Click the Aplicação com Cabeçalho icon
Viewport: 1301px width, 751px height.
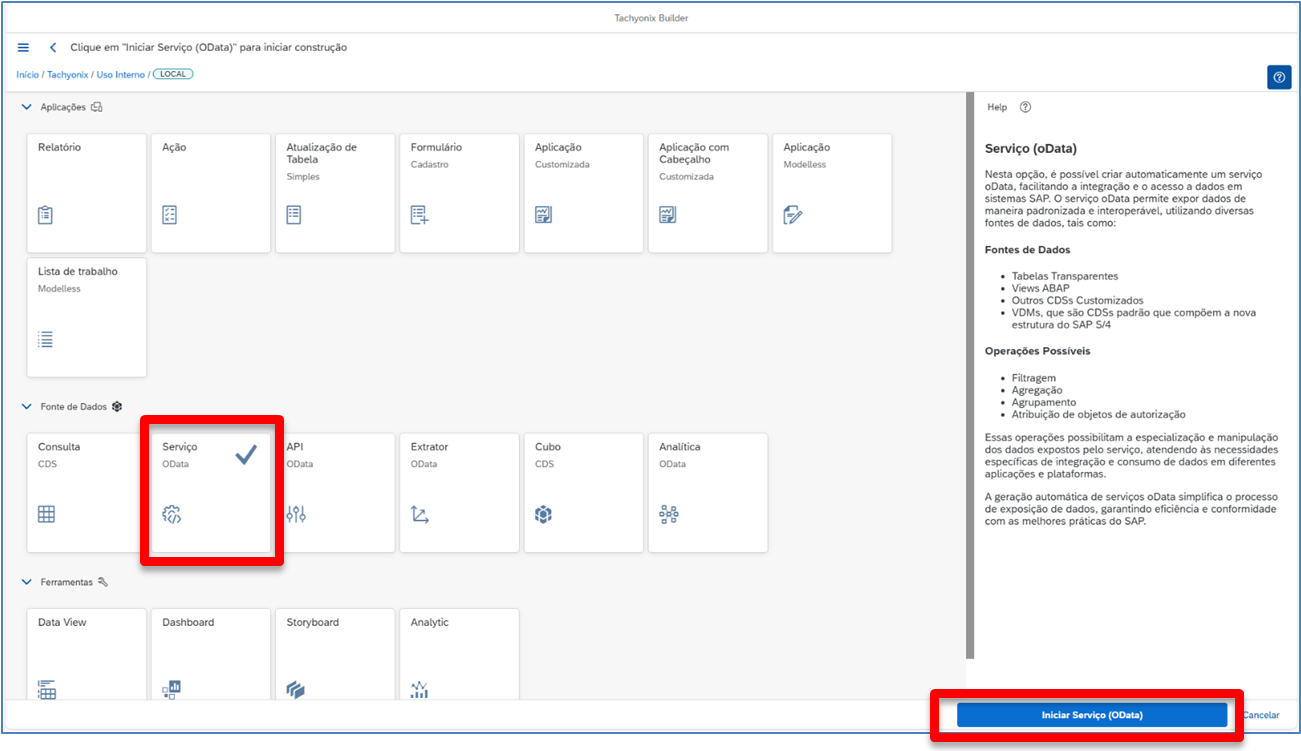[x=667, y=215]
